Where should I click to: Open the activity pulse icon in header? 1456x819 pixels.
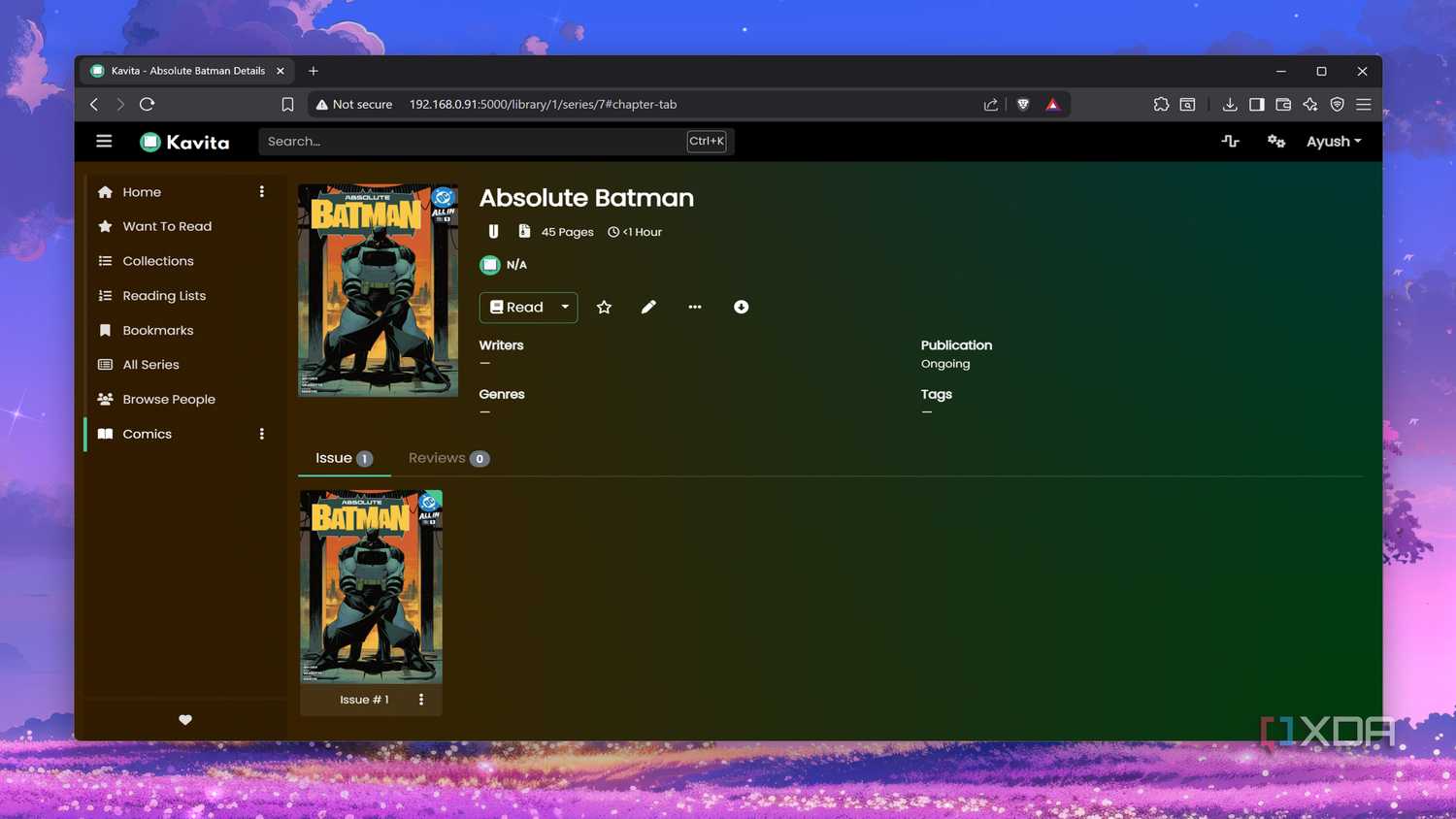point(1230,142)
